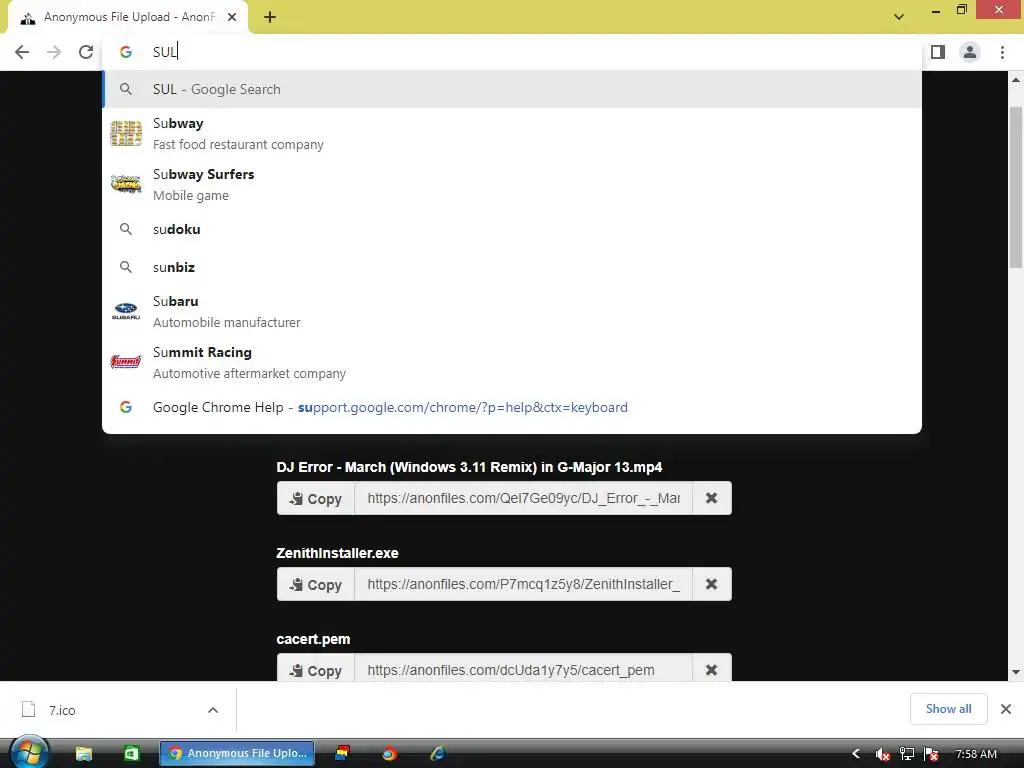Select the Anonymous File Upload tab

click(129, 18)
